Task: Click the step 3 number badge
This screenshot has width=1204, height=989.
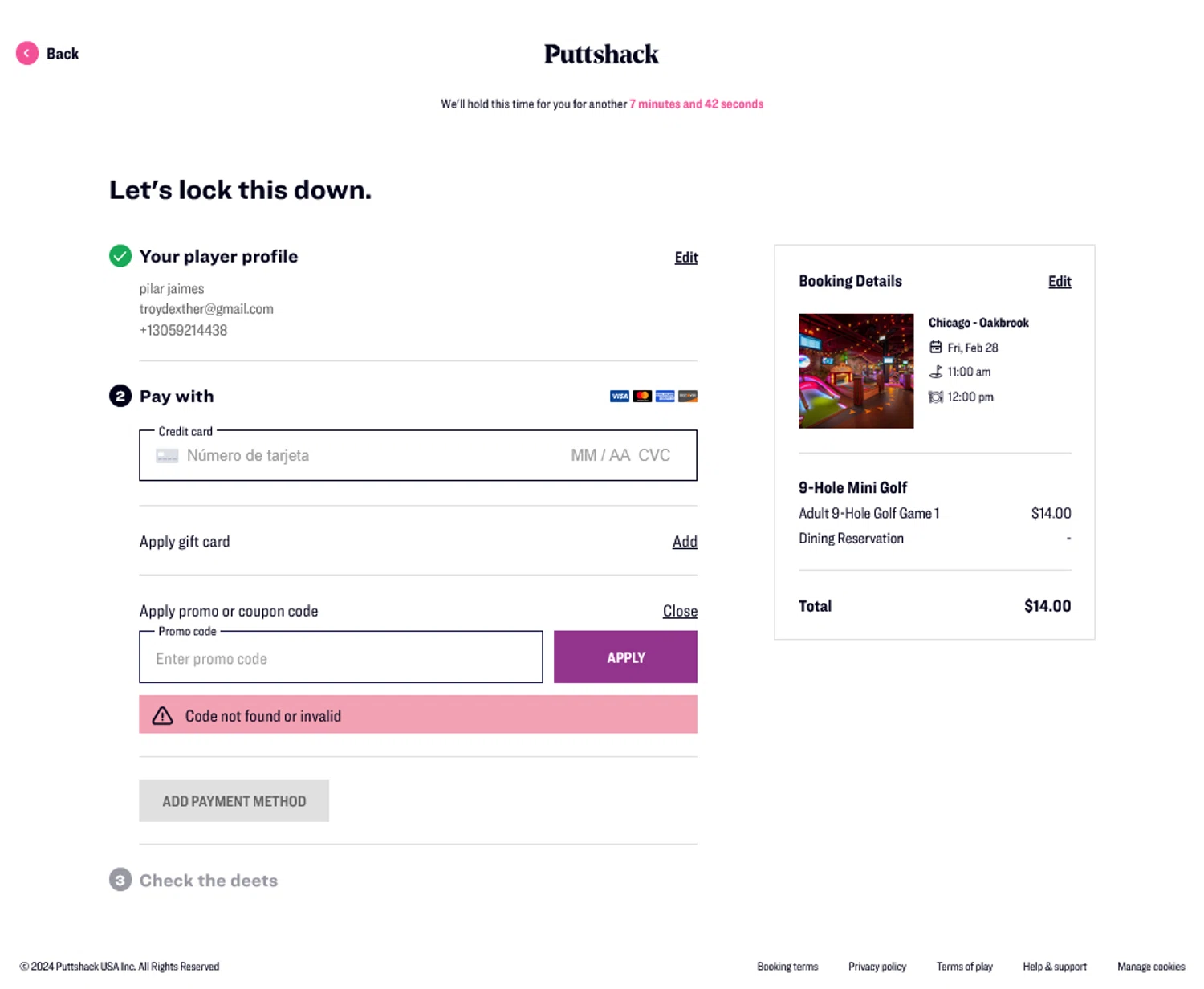Action: pyautogui.click(x=120, y=880)
